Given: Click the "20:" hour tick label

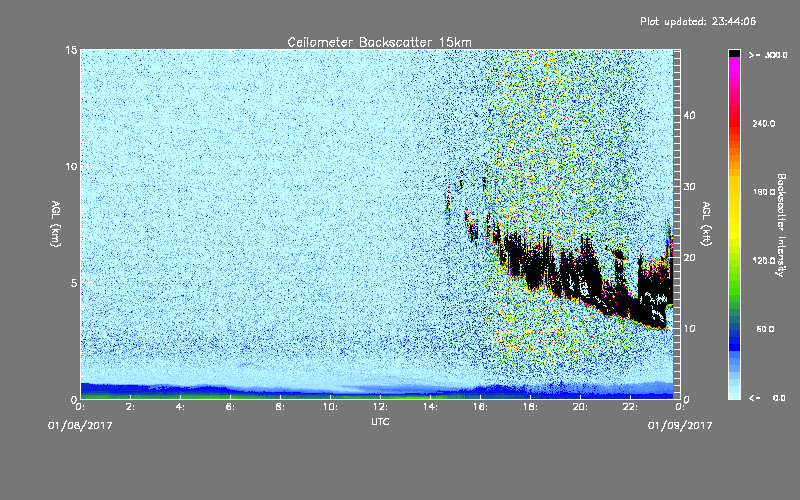Looking at the screenshot, I should pos(581,407).
